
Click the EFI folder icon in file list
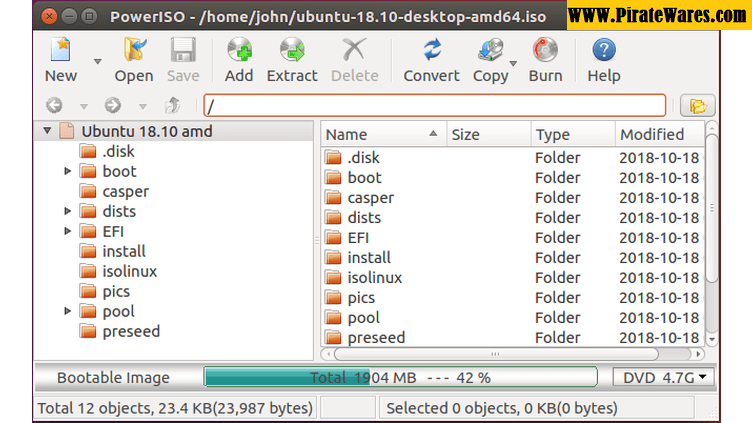(x=333, y=238)
